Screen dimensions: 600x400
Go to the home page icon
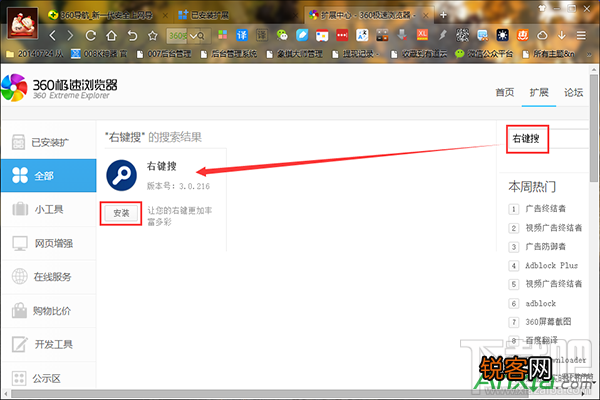(111, 36)
